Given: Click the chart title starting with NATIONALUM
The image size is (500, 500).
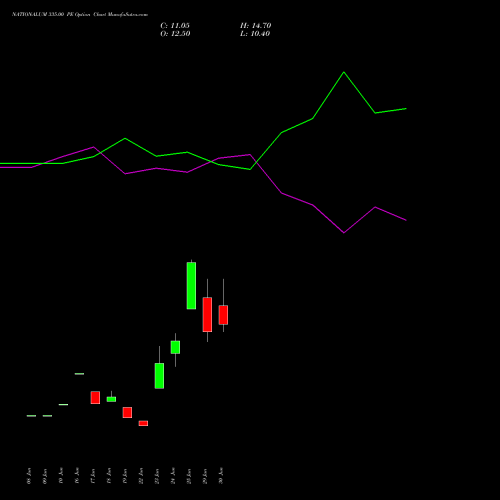Looking at the screenshot, I should pyautogui.click(x=80, y=15).
